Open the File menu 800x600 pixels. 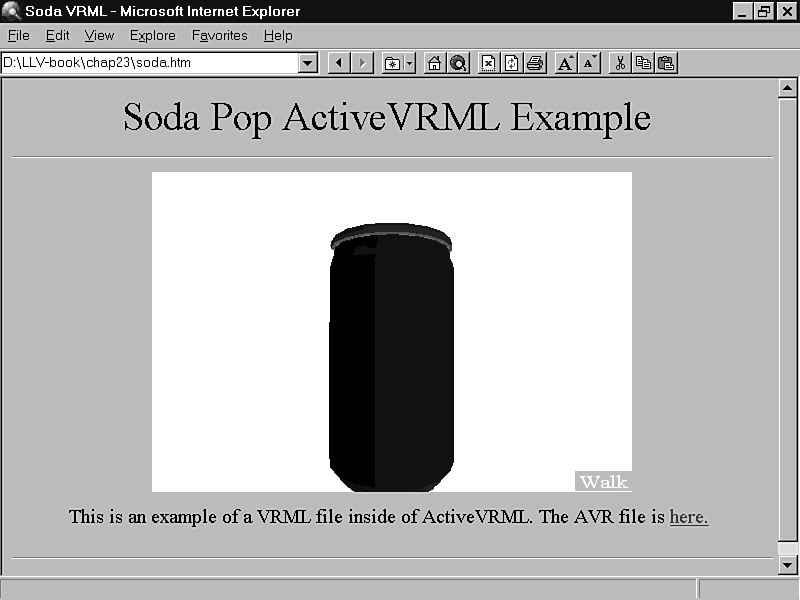click(x=18, y=35)
